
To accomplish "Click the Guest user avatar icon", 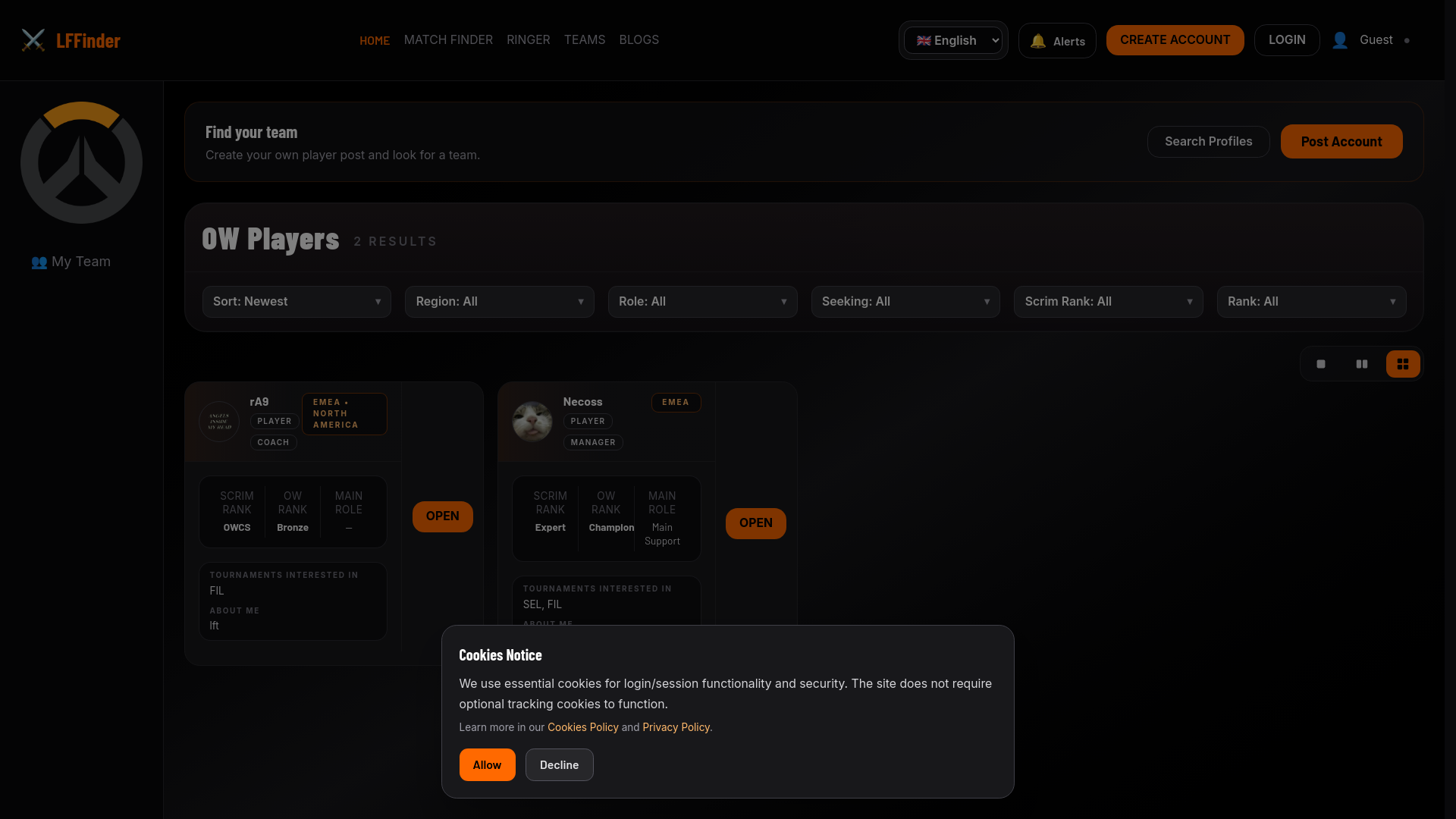I will click(1340, 40).
